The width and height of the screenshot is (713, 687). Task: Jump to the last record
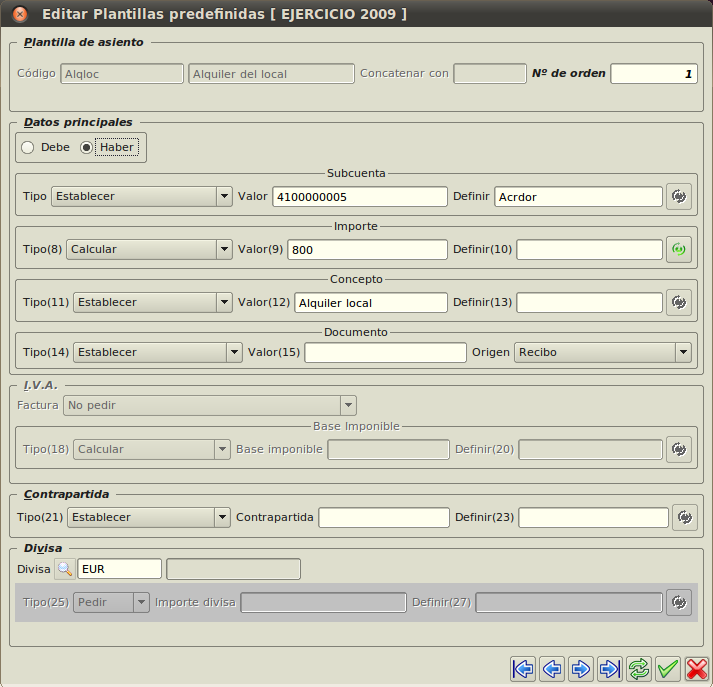click(610, 669)
